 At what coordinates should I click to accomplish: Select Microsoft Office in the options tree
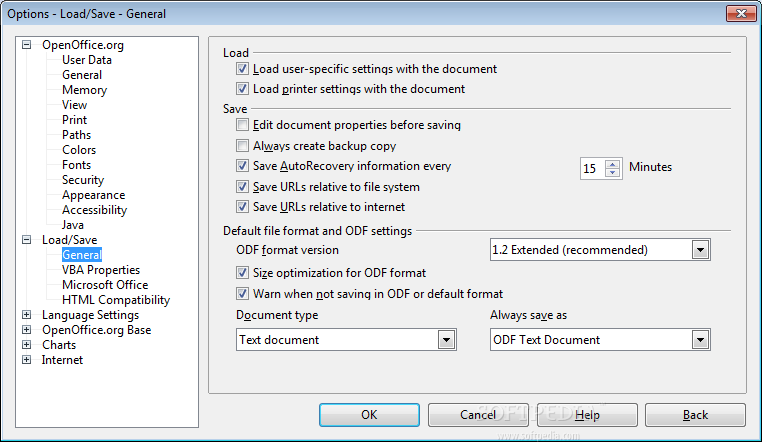105,285
